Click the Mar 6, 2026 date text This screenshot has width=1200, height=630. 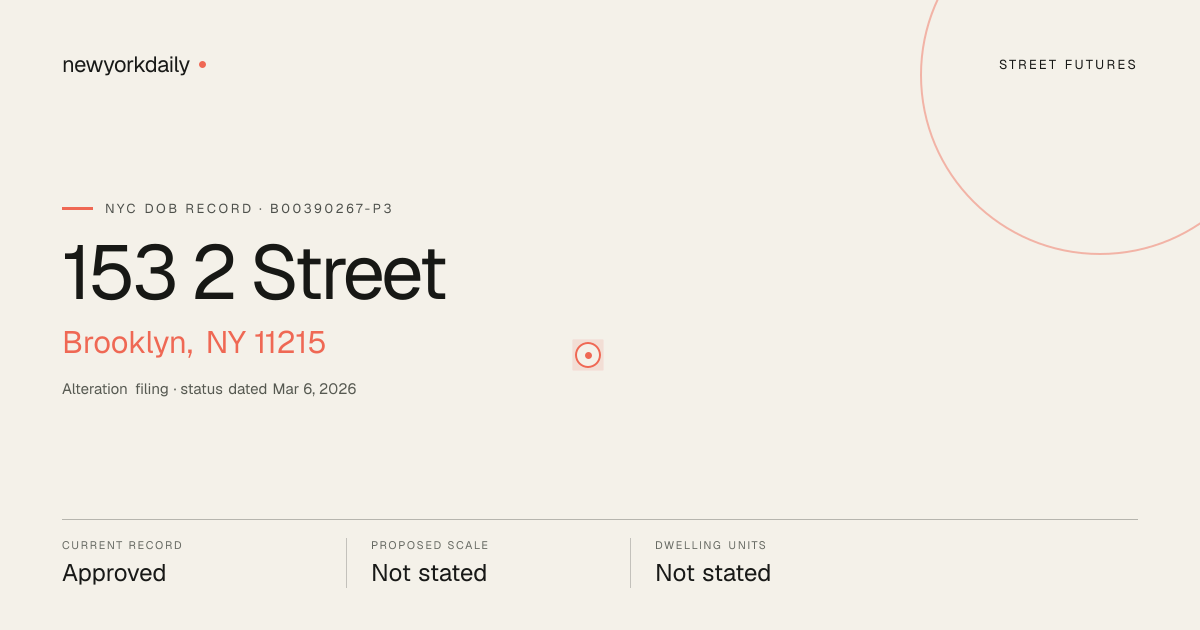[x=314, y=389]
